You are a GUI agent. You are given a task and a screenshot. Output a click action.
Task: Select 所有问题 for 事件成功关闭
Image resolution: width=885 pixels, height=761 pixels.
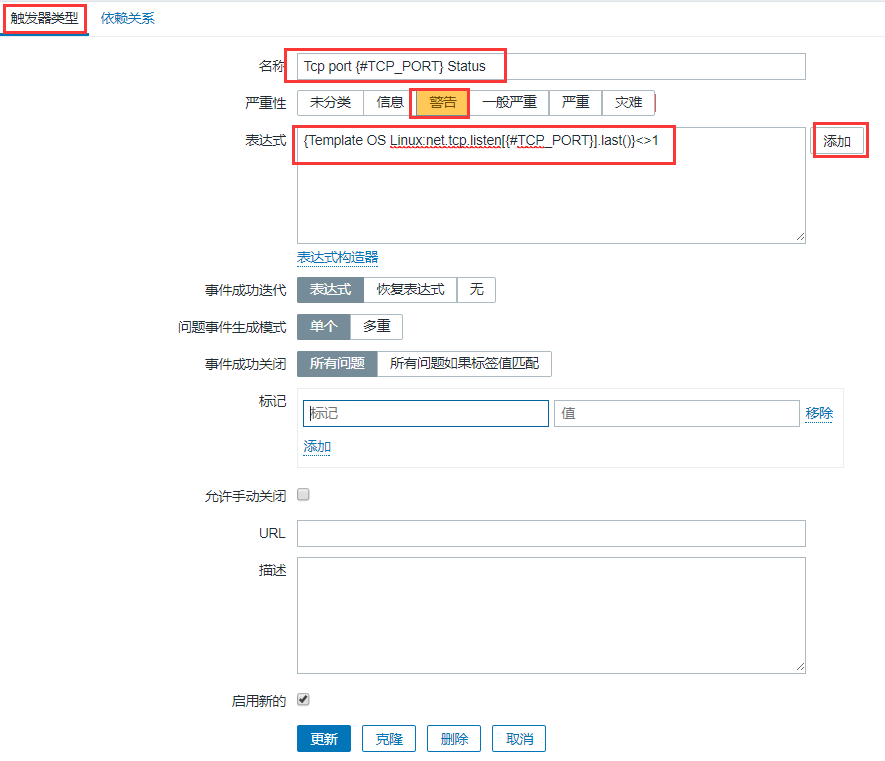(x=337, y=364)
